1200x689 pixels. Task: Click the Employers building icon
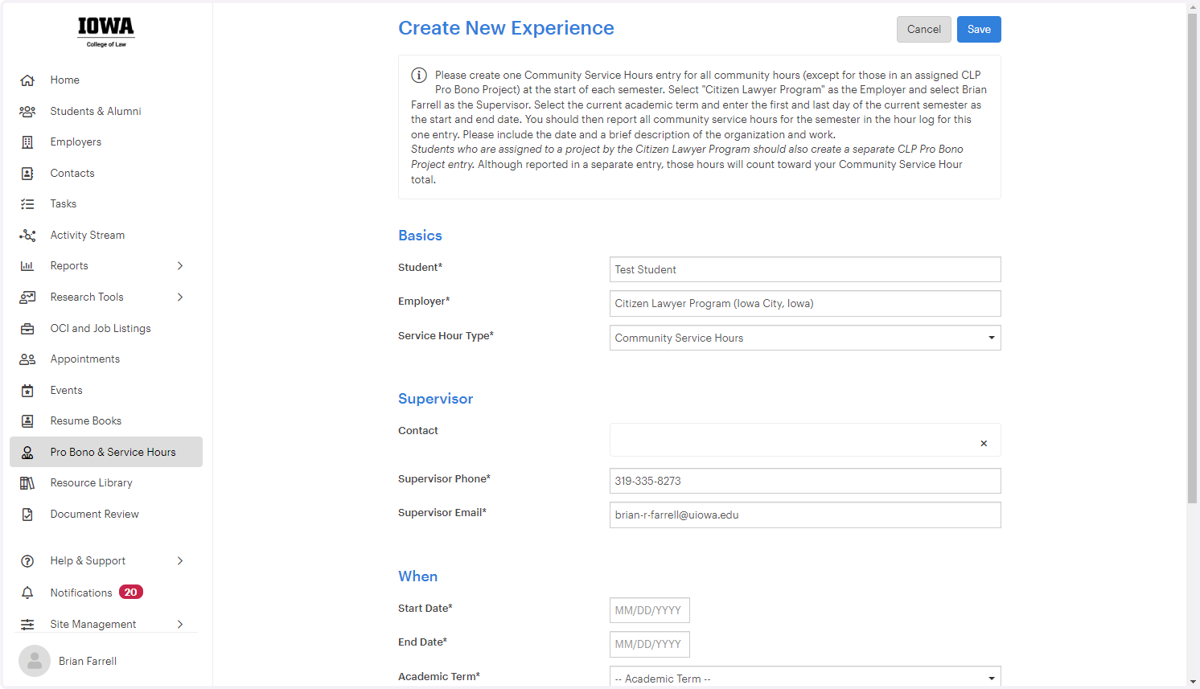[28, 142]
